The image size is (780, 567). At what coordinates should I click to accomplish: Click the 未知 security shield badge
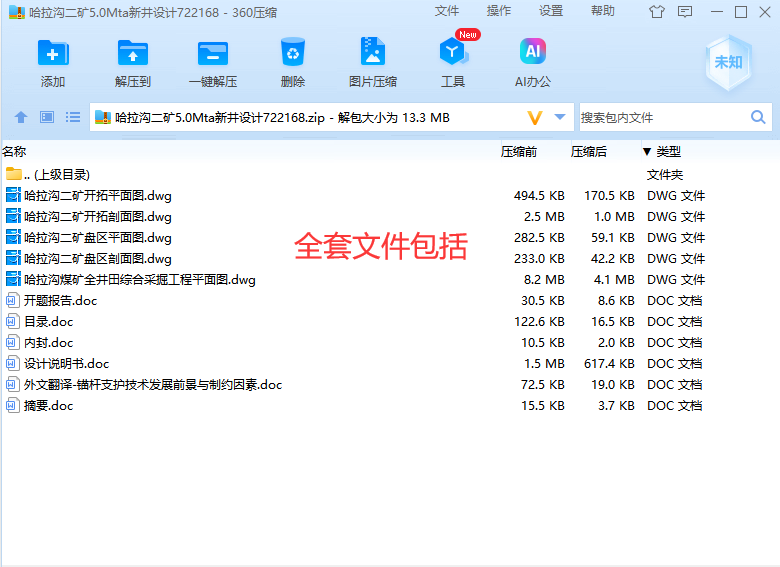(728, 62)
